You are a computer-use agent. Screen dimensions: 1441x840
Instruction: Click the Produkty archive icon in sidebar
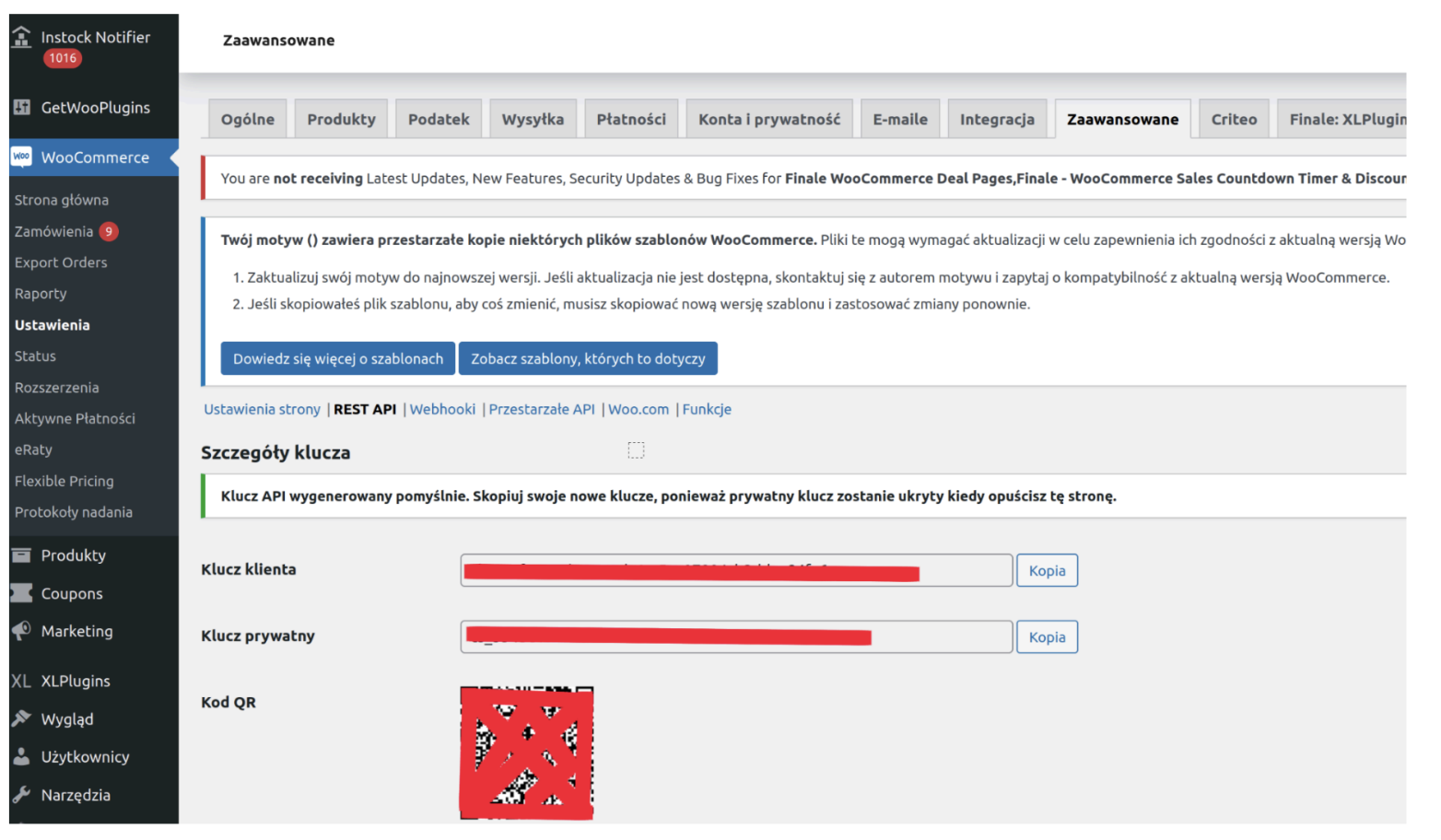click(x=22, y=555)
